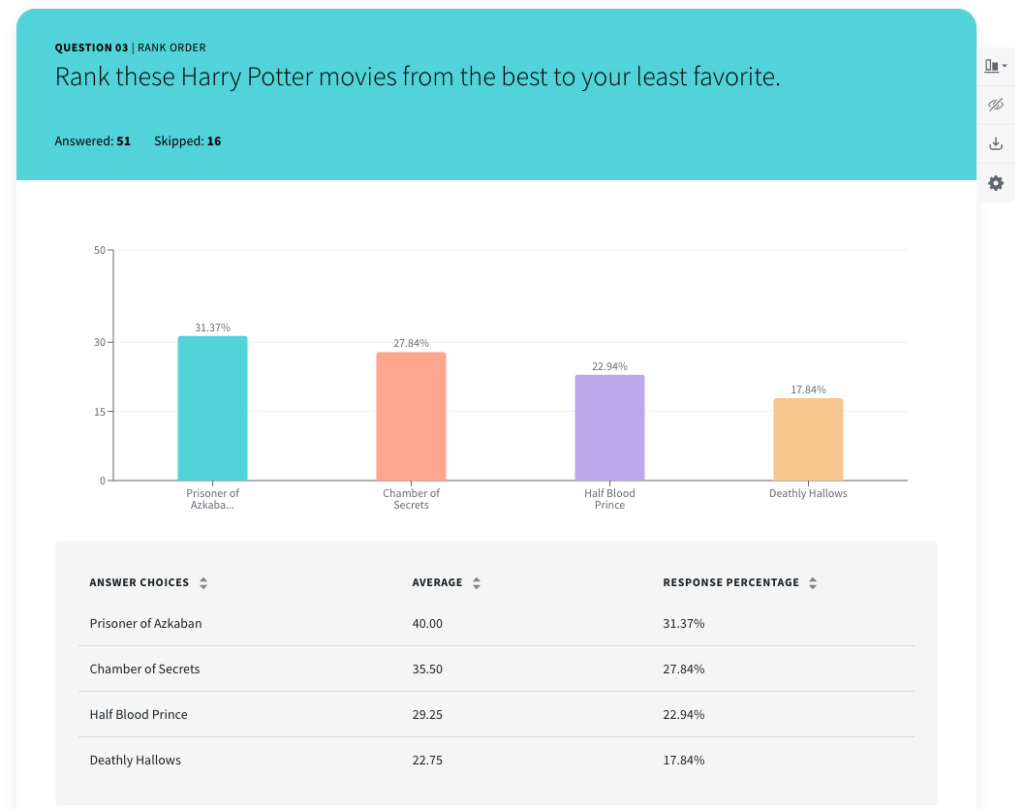This screenshot has width=1024, height=809.
Task: Click the 31.37% data label
Action: click(x=212, y=326)
